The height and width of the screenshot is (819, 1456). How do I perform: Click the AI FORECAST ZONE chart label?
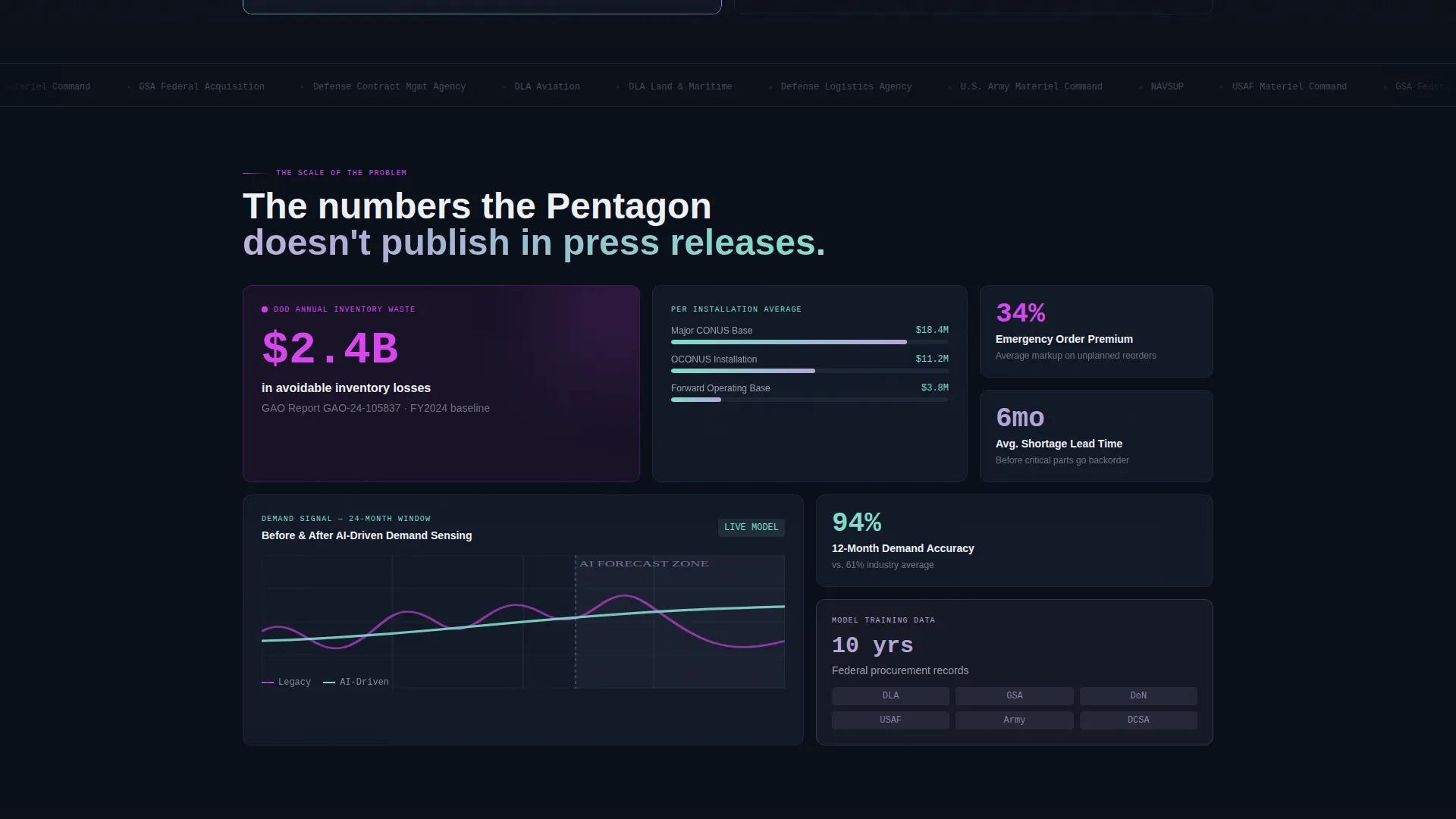tap(644, 563)
